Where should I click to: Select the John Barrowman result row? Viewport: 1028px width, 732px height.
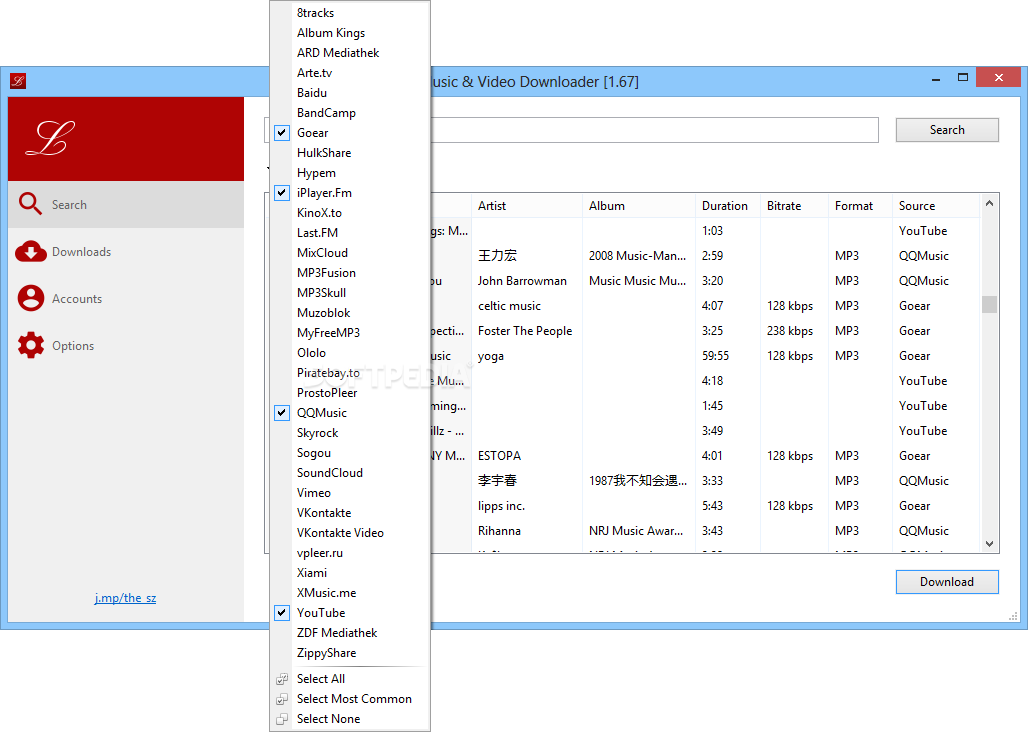(705, 281)
